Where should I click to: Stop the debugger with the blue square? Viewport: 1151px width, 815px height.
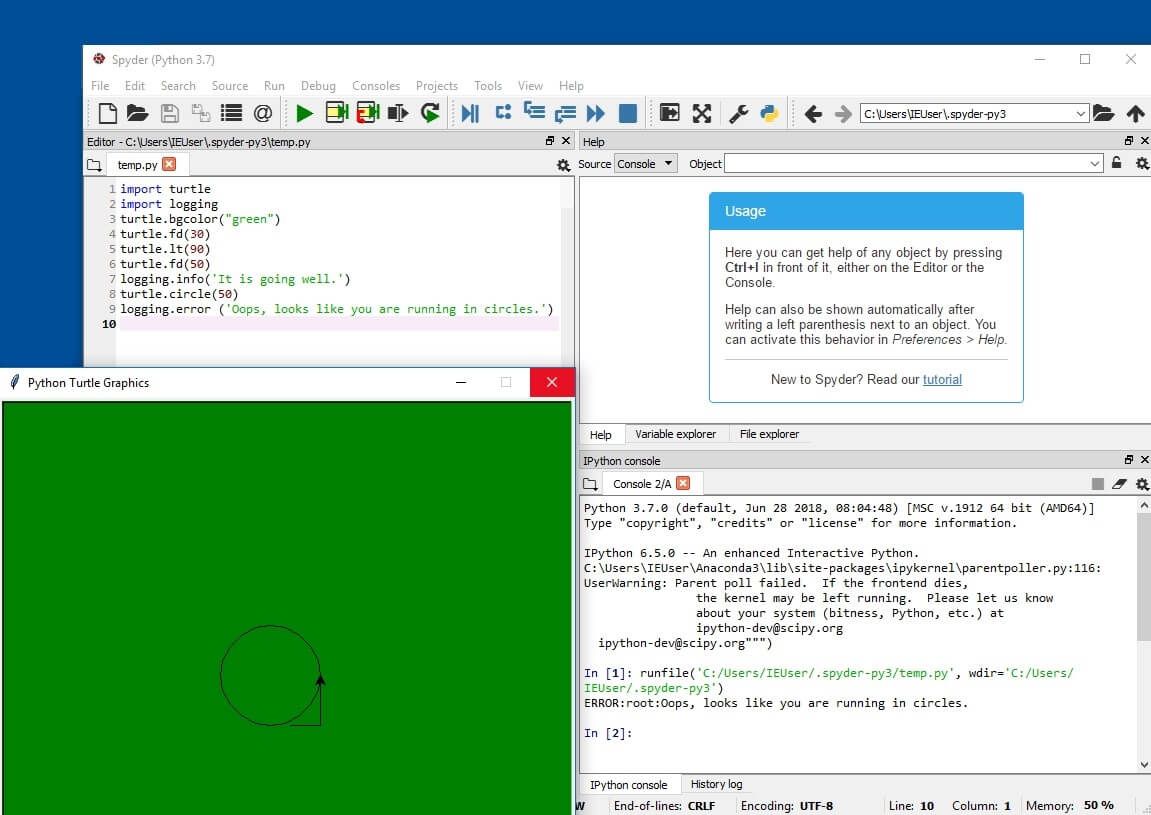(628, 113)
